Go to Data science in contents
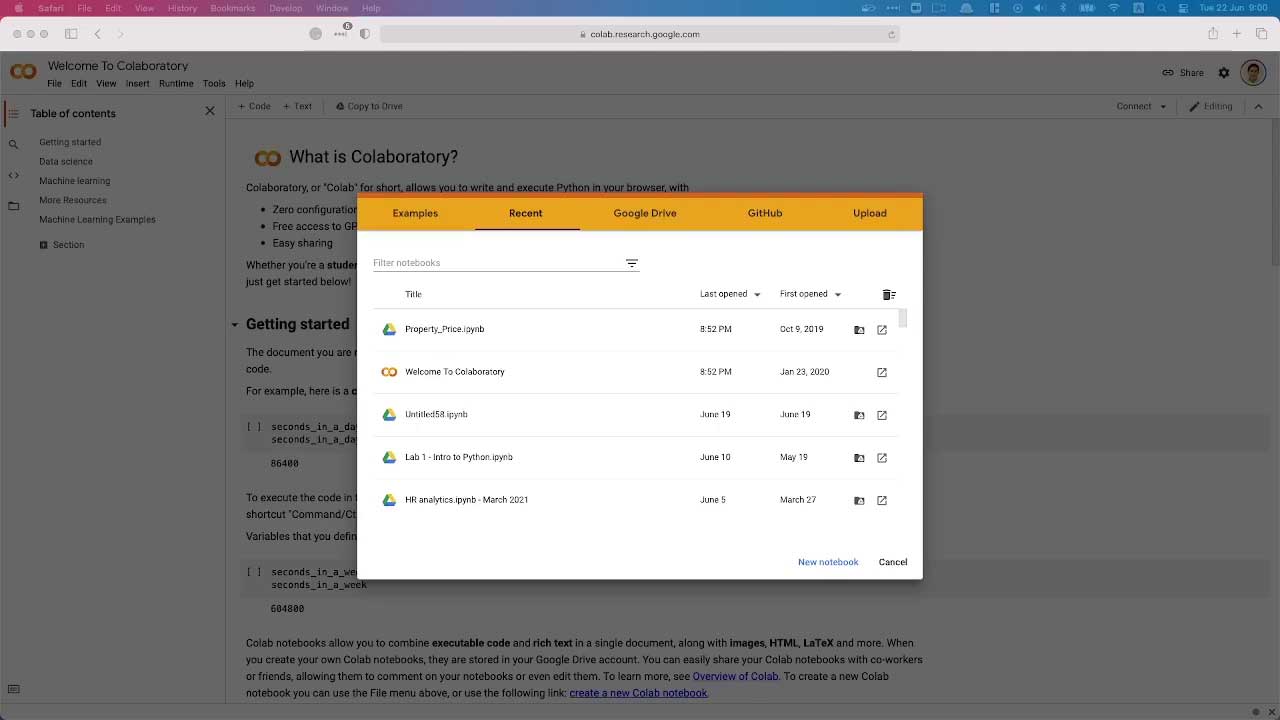The width and height of the screenshot is (1280, 720). click(66, 161)
